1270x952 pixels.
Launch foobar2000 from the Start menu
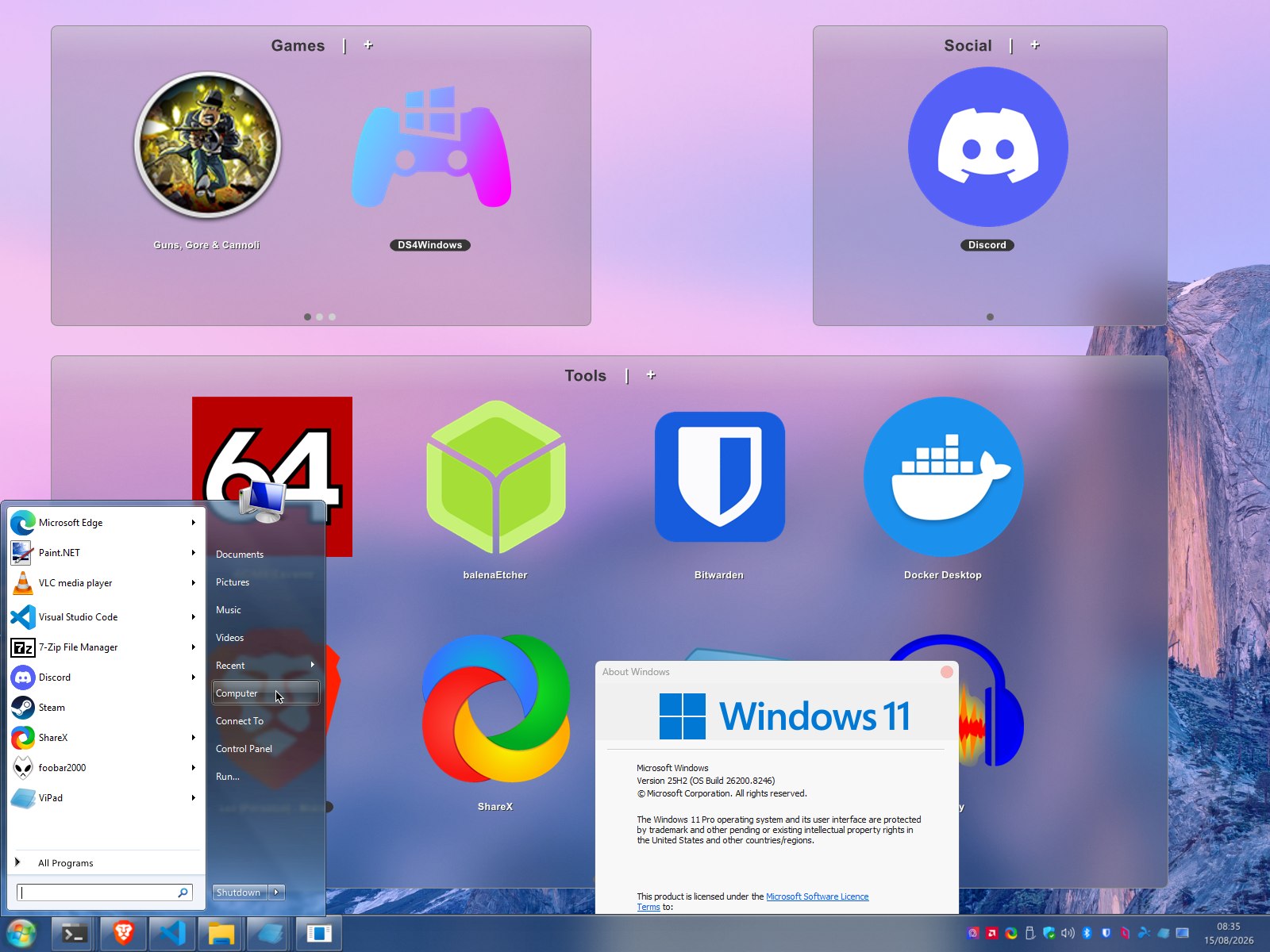coord(103,768)
